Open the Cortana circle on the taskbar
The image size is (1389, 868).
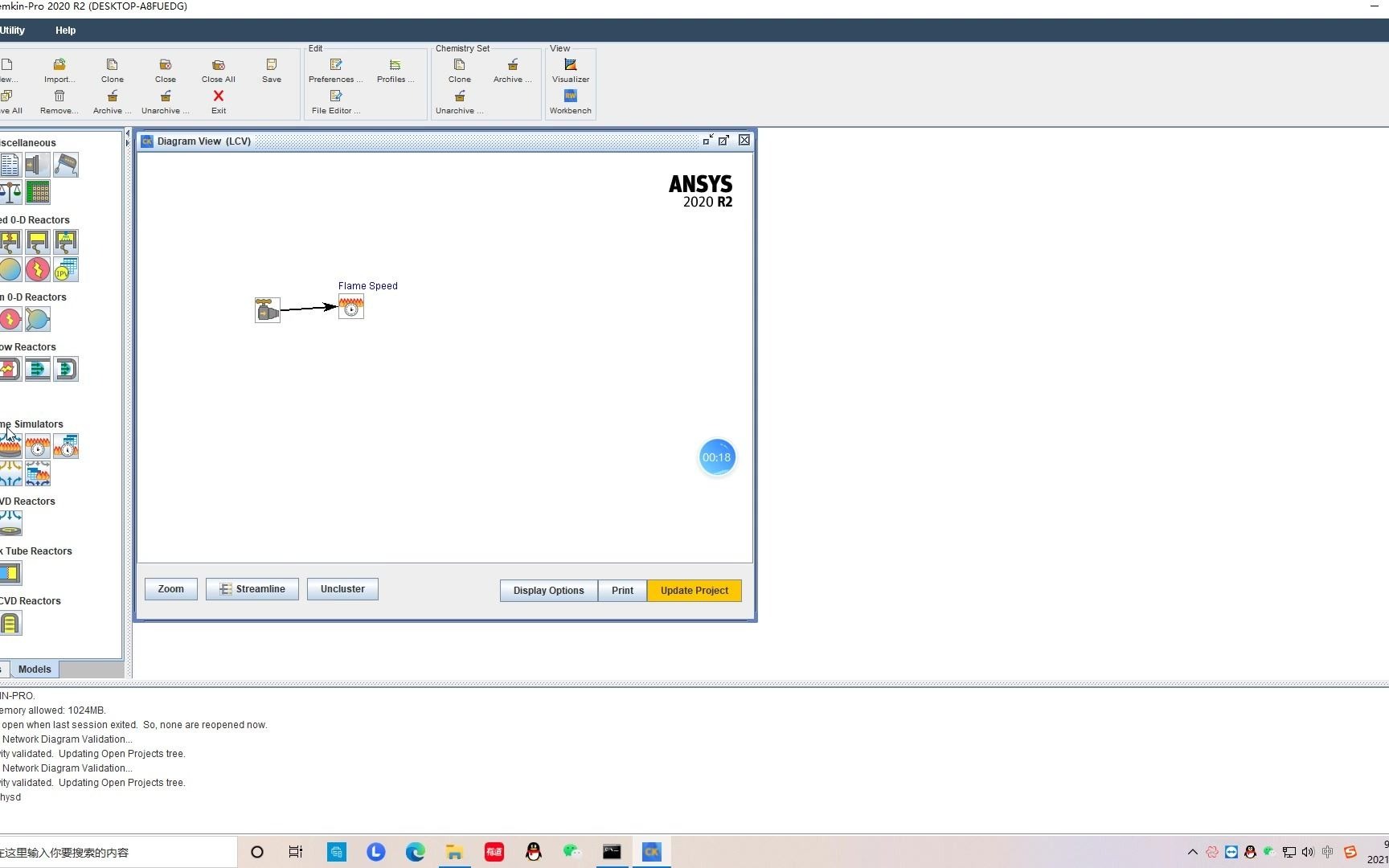tap(257, 853)
